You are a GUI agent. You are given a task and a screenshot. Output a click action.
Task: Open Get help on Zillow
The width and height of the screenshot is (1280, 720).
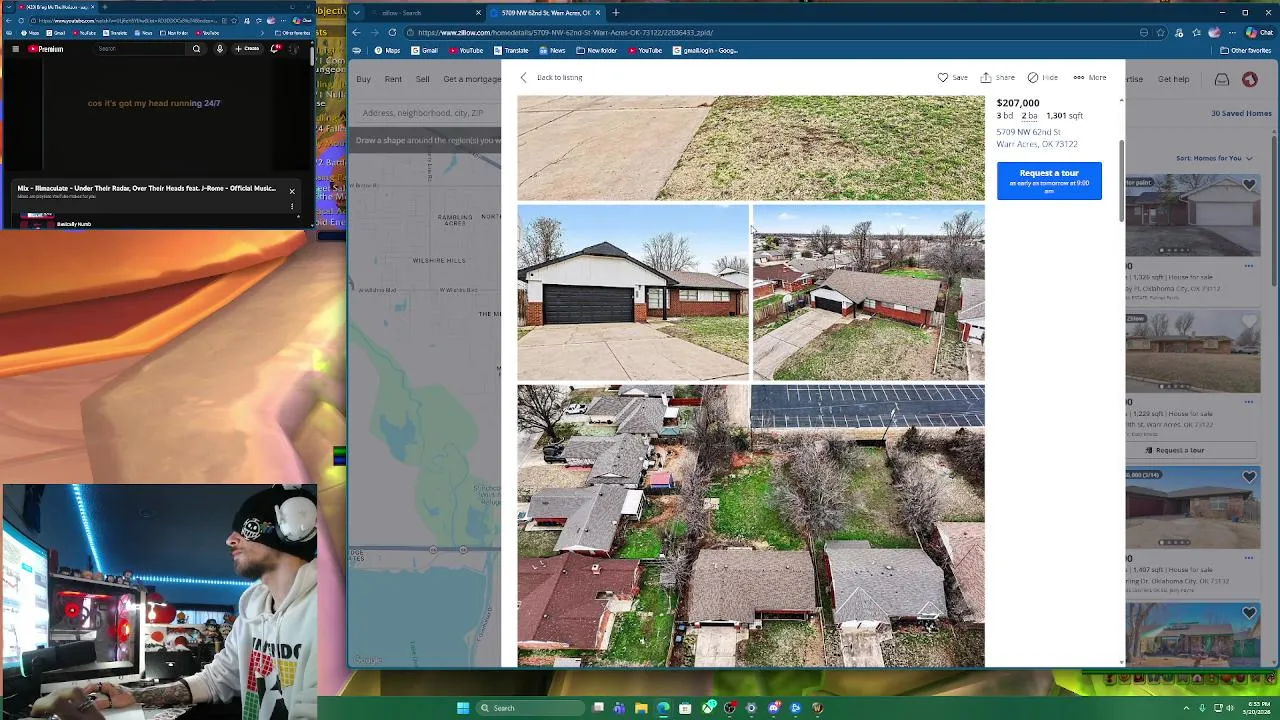[x=1174, y=79]
